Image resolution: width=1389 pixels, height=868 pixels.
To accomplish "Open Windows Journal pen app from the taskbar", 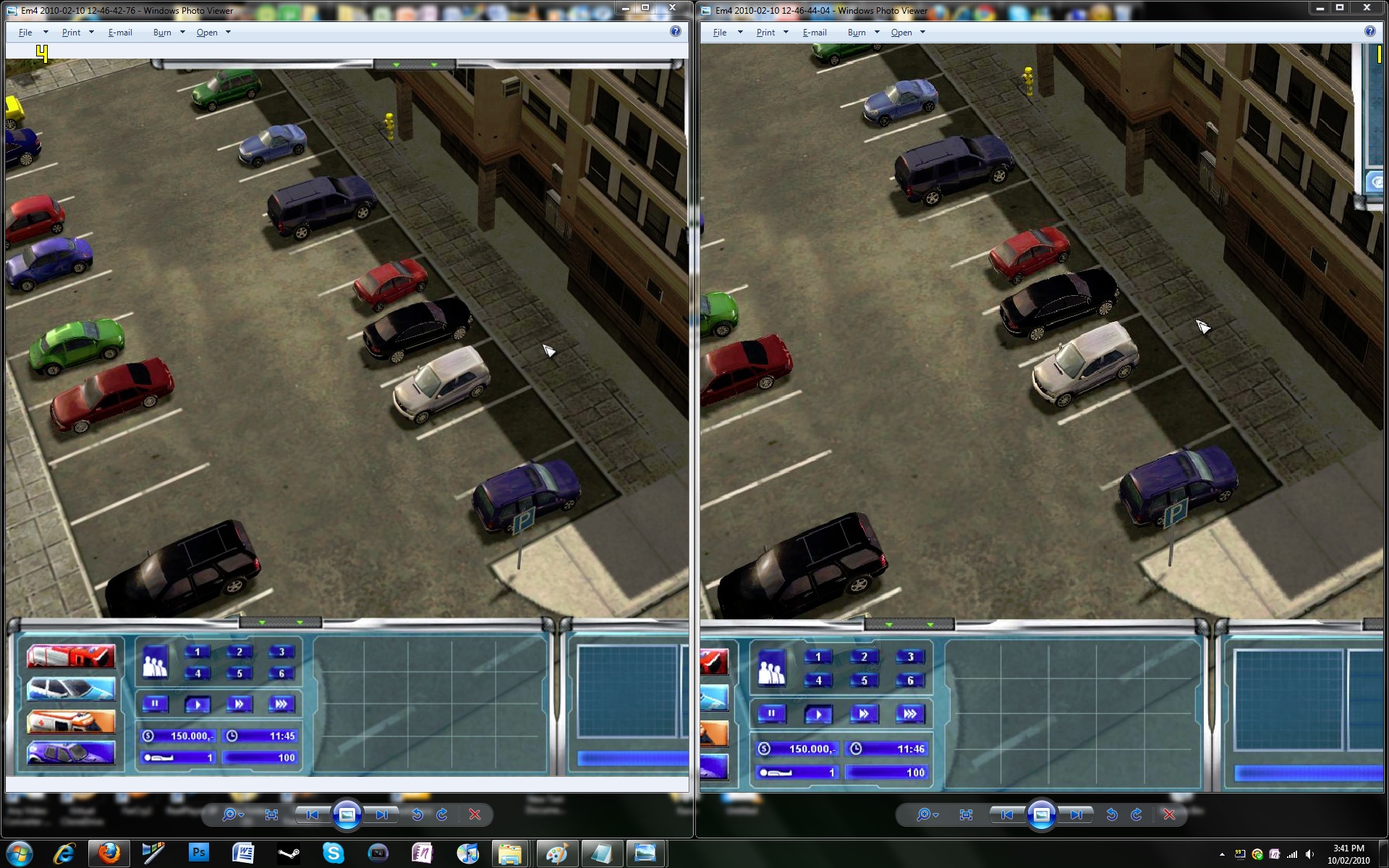I will pyautogui.click(x=153, y=854).
